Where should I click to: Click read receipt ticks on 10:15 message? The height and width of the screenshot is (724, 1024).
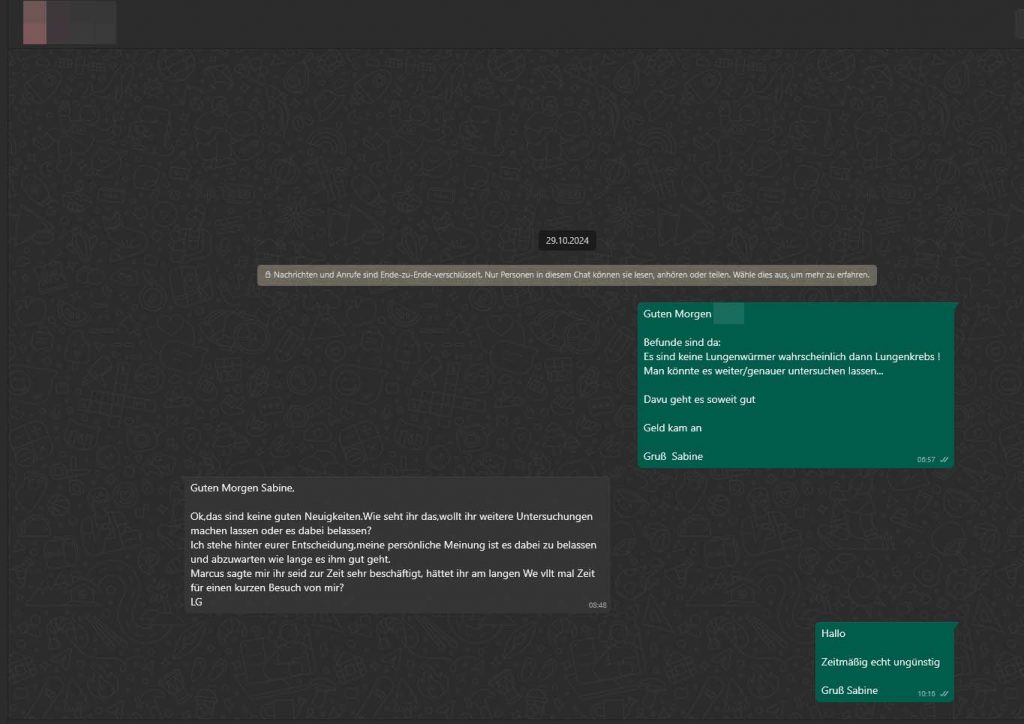(944, 693)
